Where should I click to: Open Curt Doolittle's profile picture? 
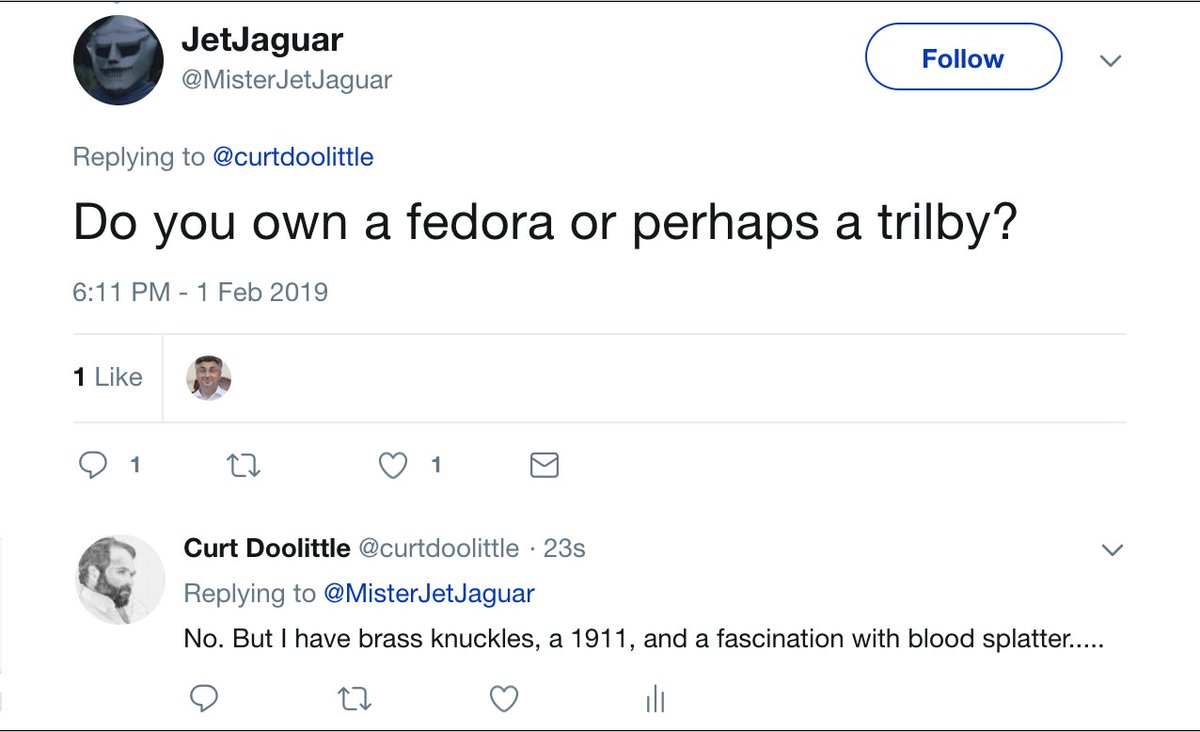[x=121, y=579]
